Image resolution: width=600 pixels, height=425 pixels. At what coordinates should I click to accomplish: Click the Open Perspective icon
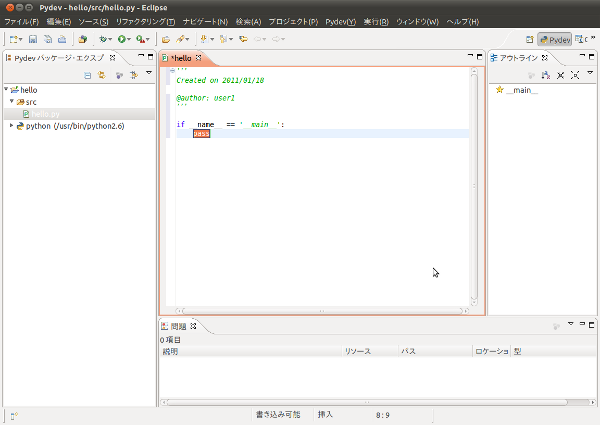[530, 39]
